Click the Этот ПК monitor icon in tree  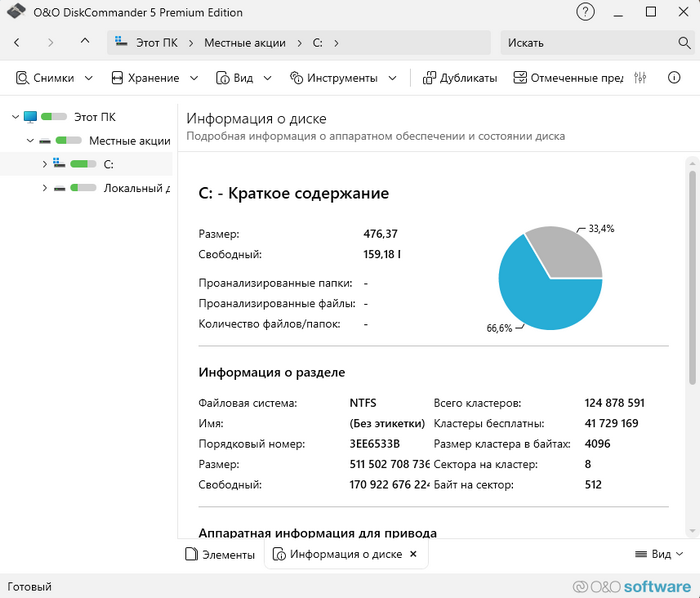(30, 117)
